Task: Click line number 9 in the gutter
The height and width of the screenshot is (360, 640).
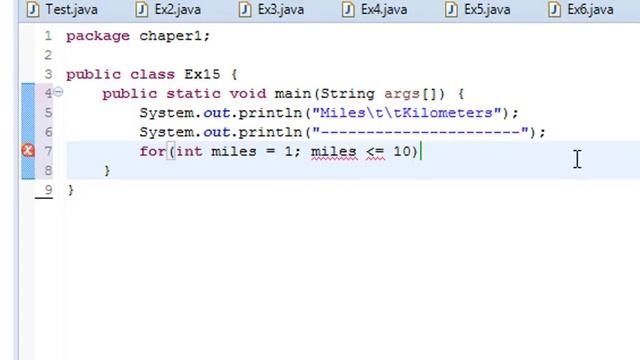Action: (x=48, y=190)
